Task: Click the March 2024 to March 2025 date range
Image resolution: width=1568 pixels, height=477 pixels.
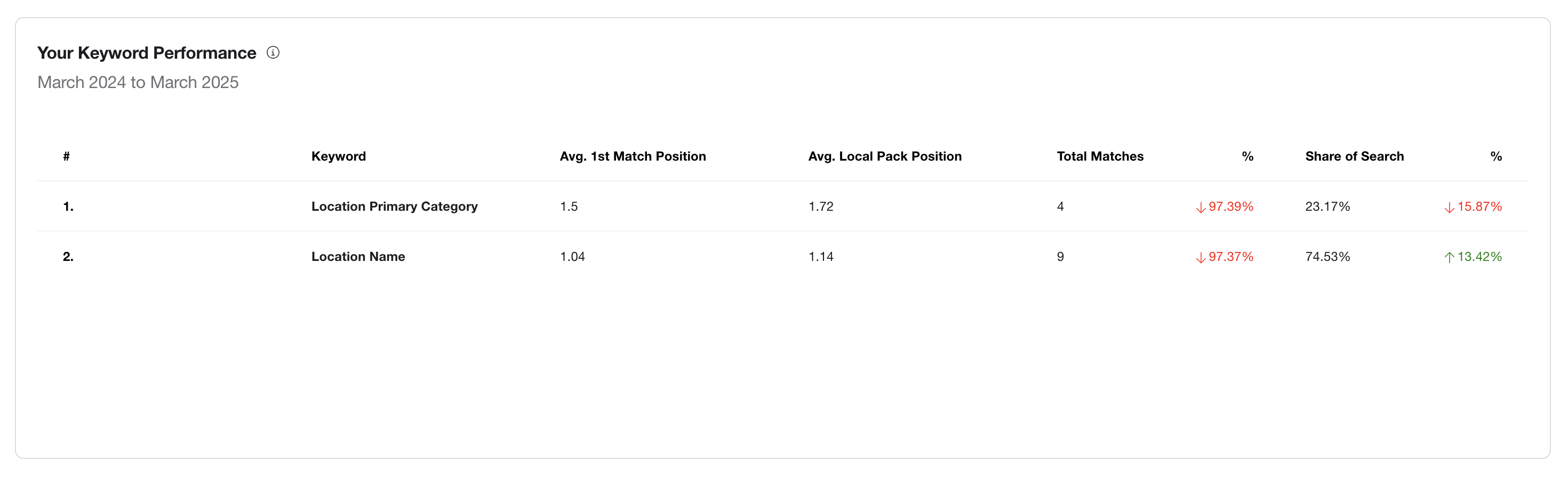Action: [x=138, y=82]
